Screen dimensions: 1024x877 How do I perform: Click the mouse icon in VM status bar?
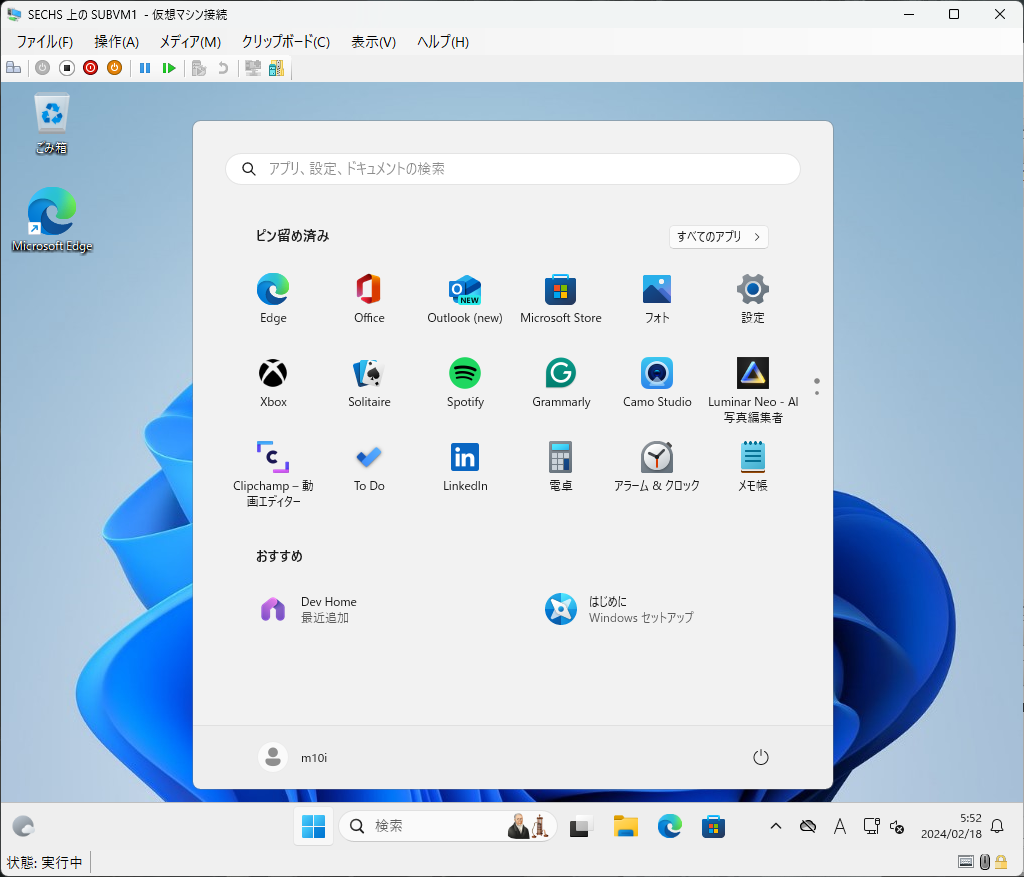(x=985, y=863)
